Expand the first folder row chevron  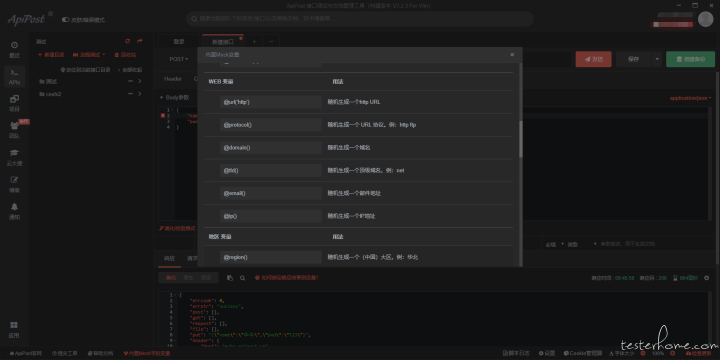pos(140,81)
